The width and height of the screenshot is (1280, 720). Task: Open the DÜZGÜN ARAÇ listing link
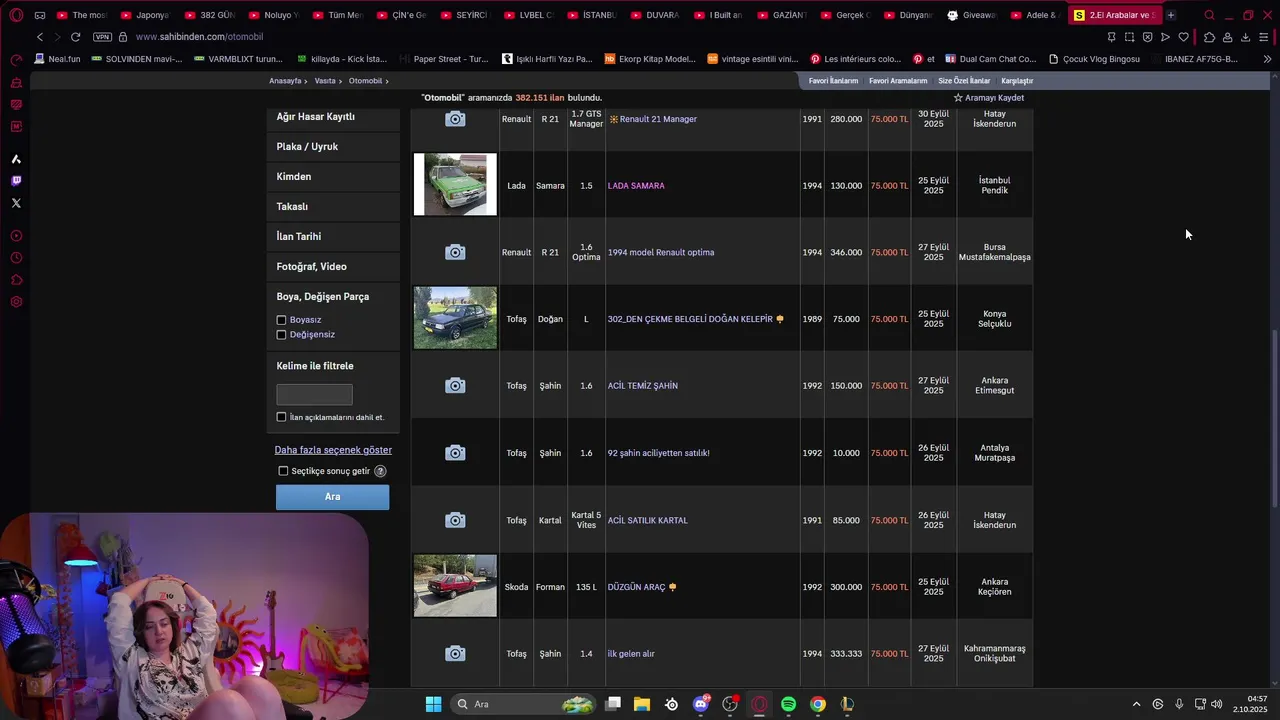(x=636, y=587)
